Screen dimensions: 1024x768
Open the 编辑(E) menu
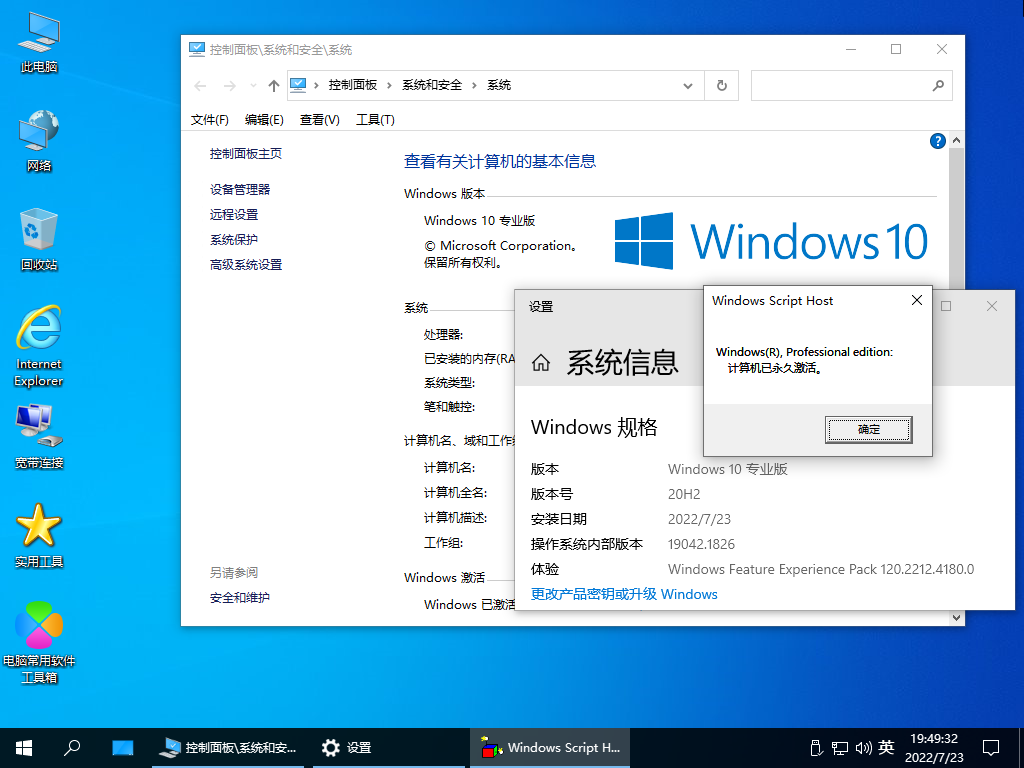[264, 120]
